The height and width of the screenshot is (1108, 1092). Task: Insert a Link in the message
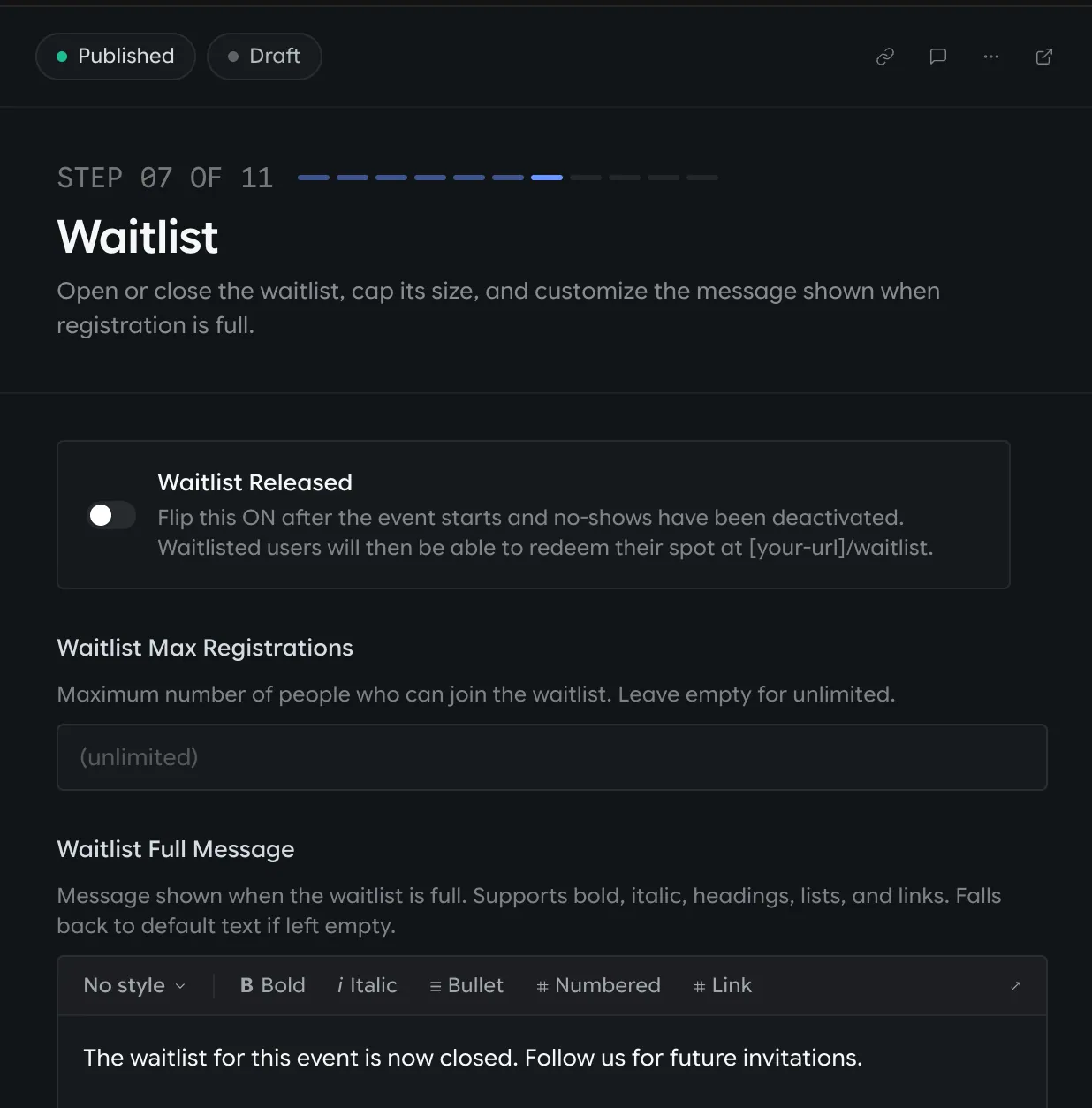coord(722,985)
